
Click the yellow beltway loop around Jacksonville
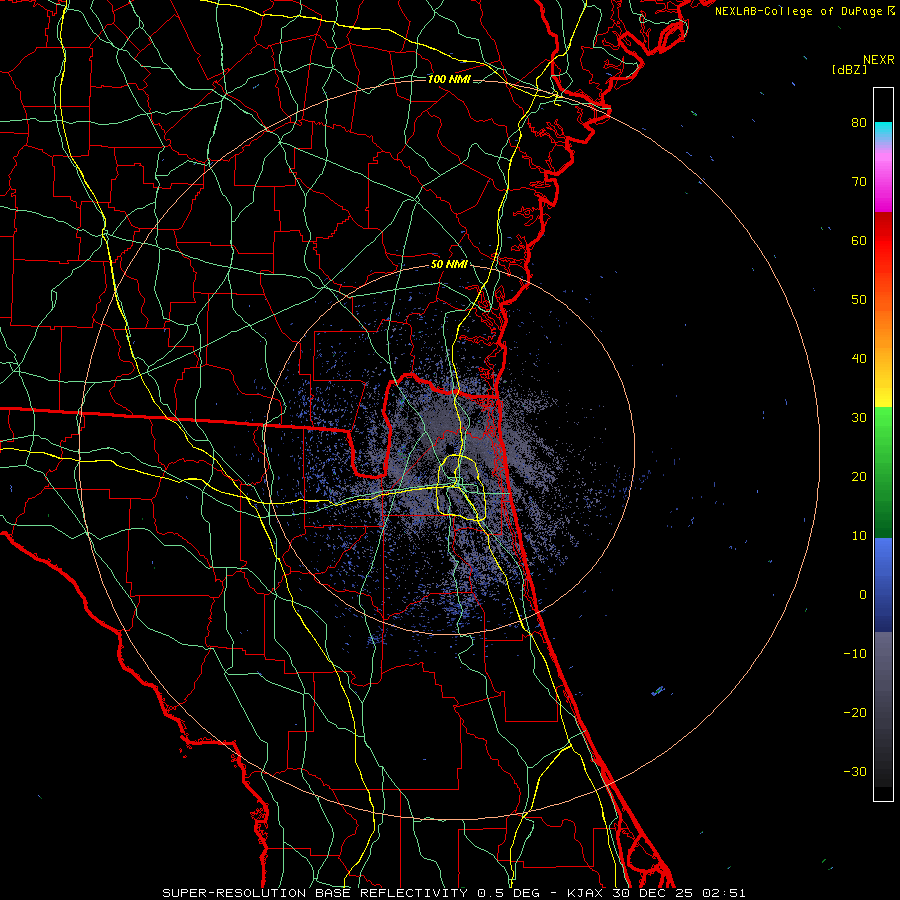pyautogui.click(x=462, y=488)
